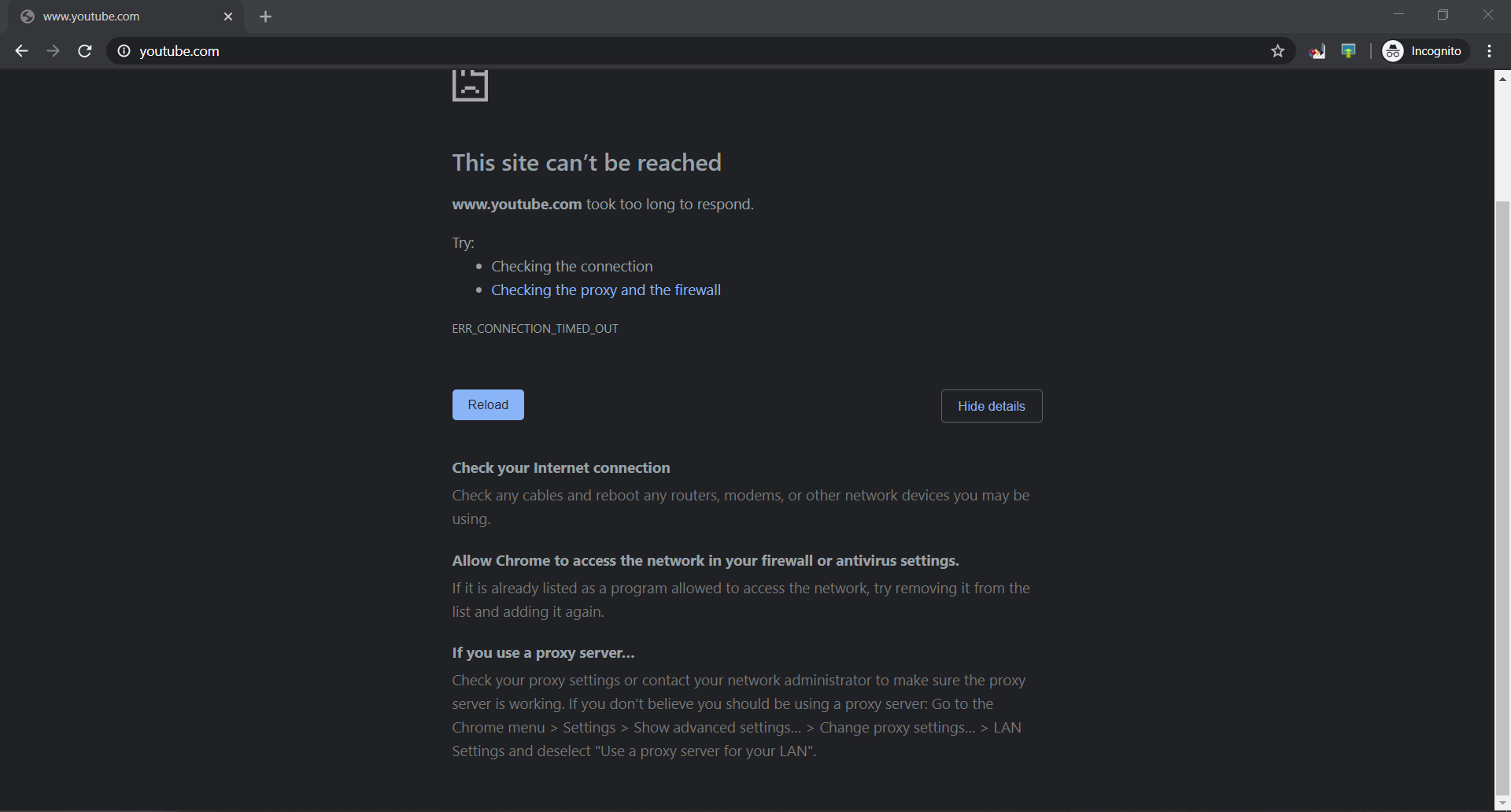Go back to the previous page
The width and height of the screenshot is (1511, 812).
[21, 51]
